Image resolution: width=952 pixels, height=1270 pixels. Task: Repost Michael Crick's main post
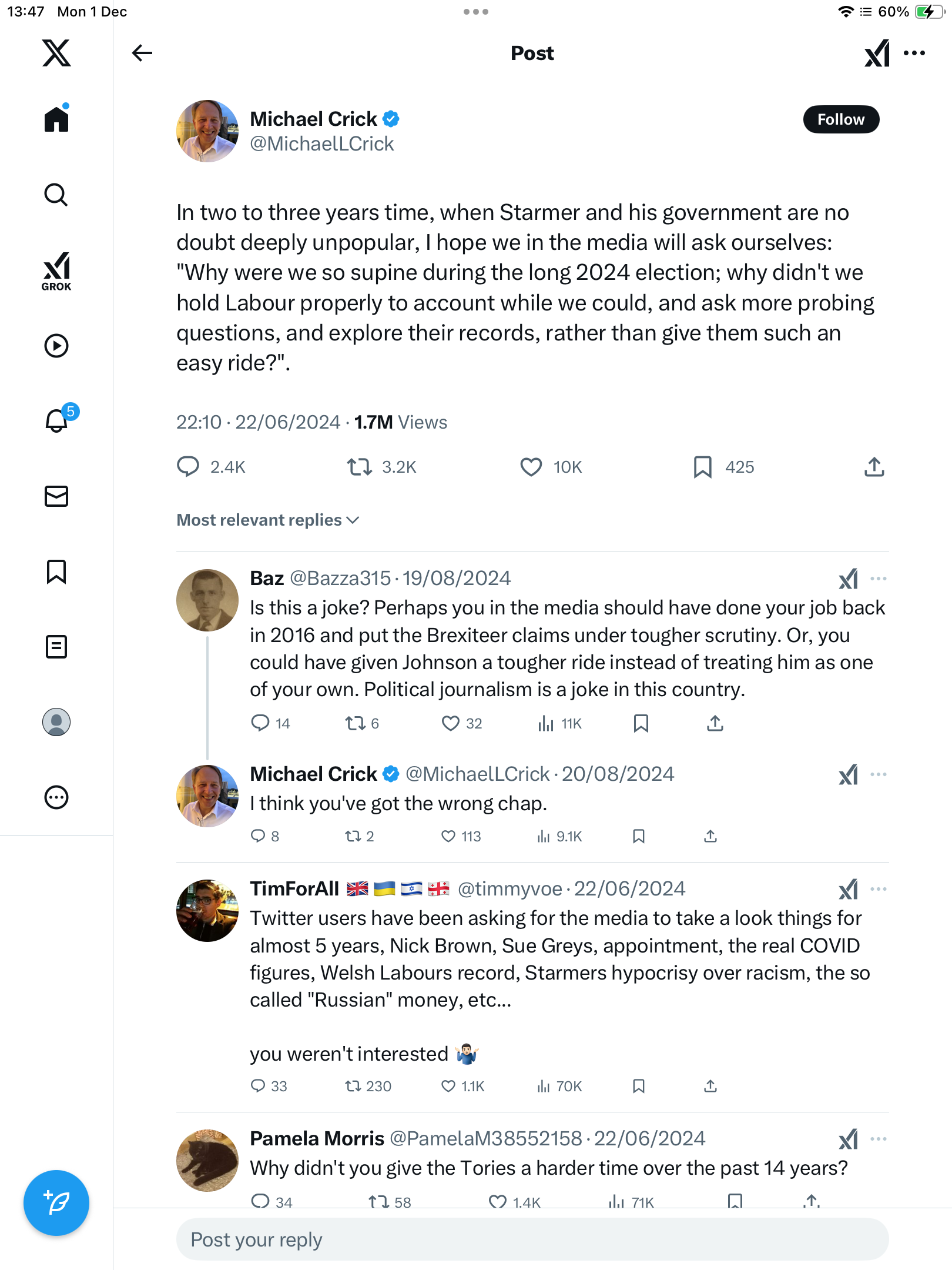click(359, 467)
